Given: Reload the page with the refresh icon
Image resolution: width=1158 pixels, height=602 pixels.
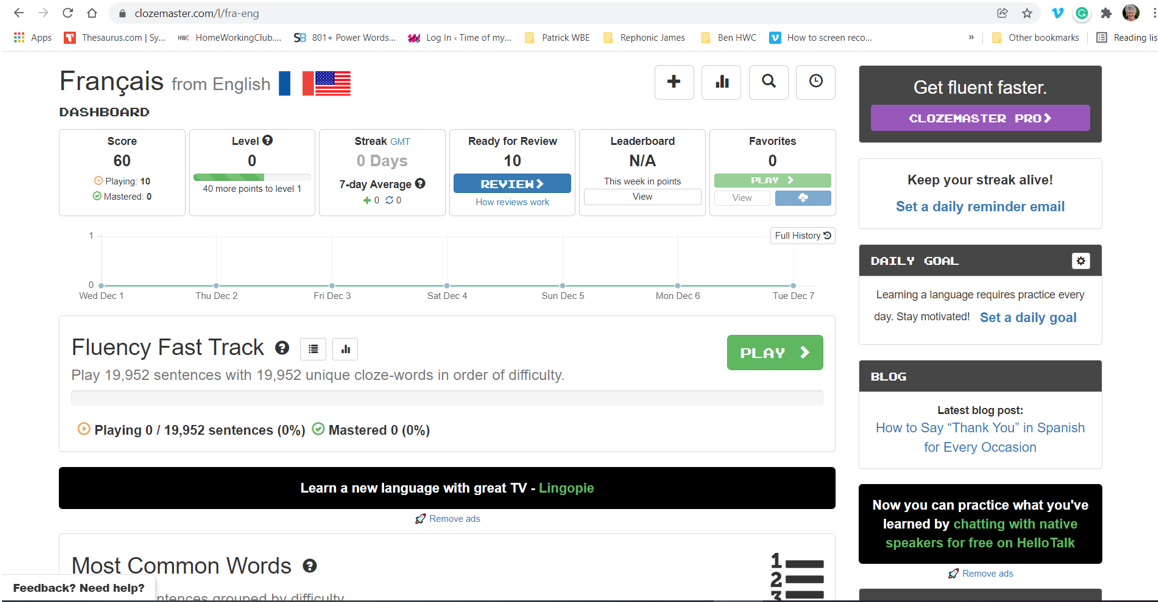Looking at the screenshot, I should click(x=67, y=13).
